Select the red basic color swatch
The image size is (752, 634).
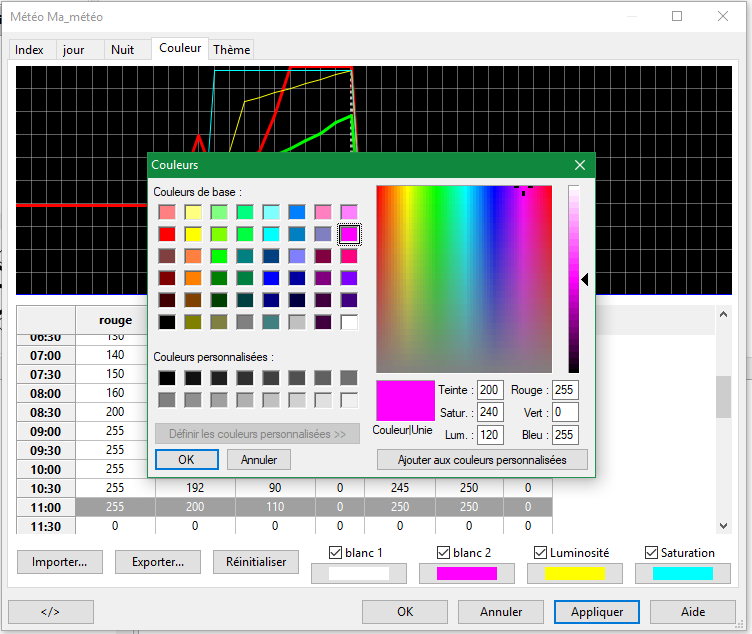167,234
